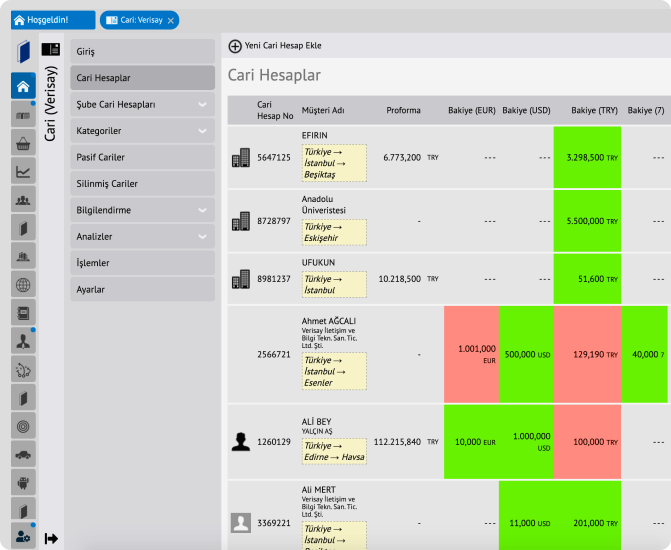Open the Android robot sidebar icon
The height and width of the screenshot is (550, 671).
point(23,483)
